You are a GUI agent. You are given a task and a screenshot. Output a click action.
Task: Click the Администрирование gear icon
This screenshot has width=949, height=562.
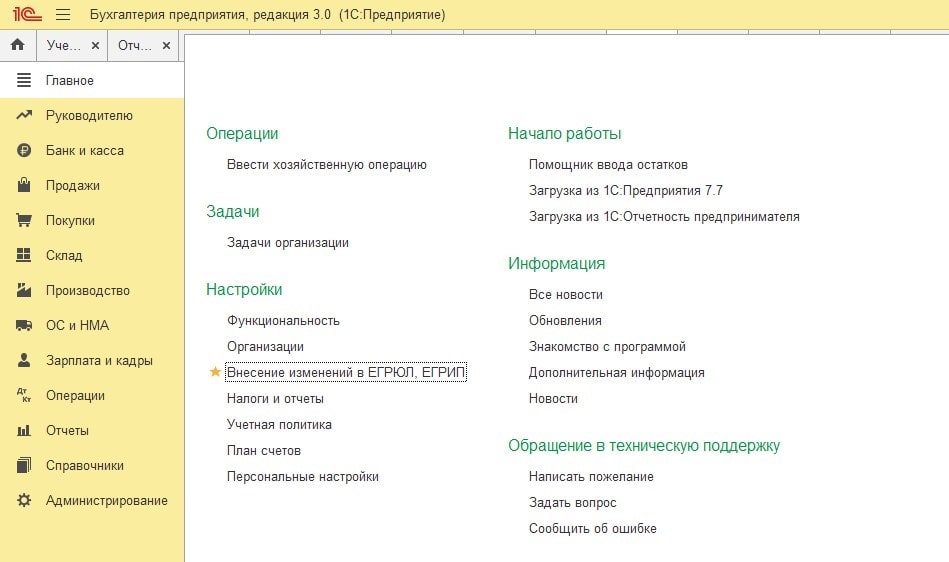(24, 500)
